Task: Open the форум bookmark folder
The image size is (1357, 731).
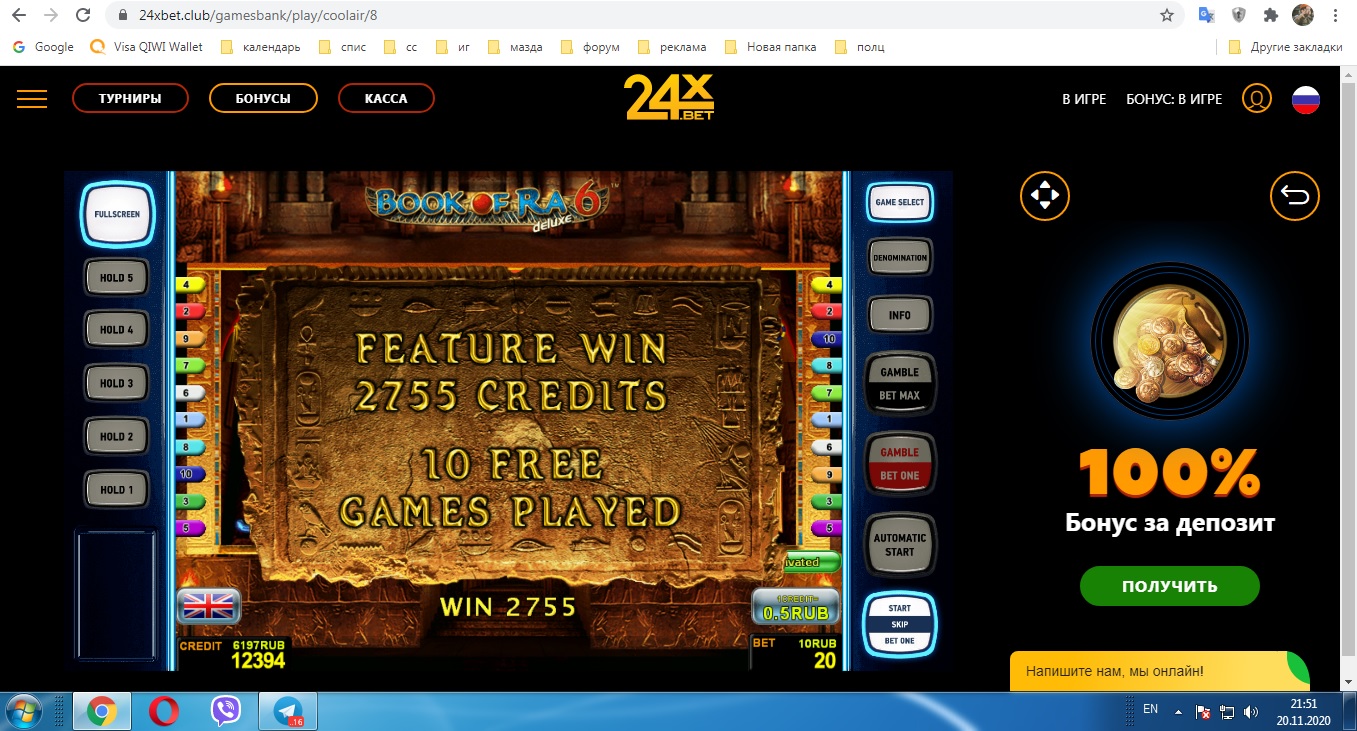Action: pos(591,47)
